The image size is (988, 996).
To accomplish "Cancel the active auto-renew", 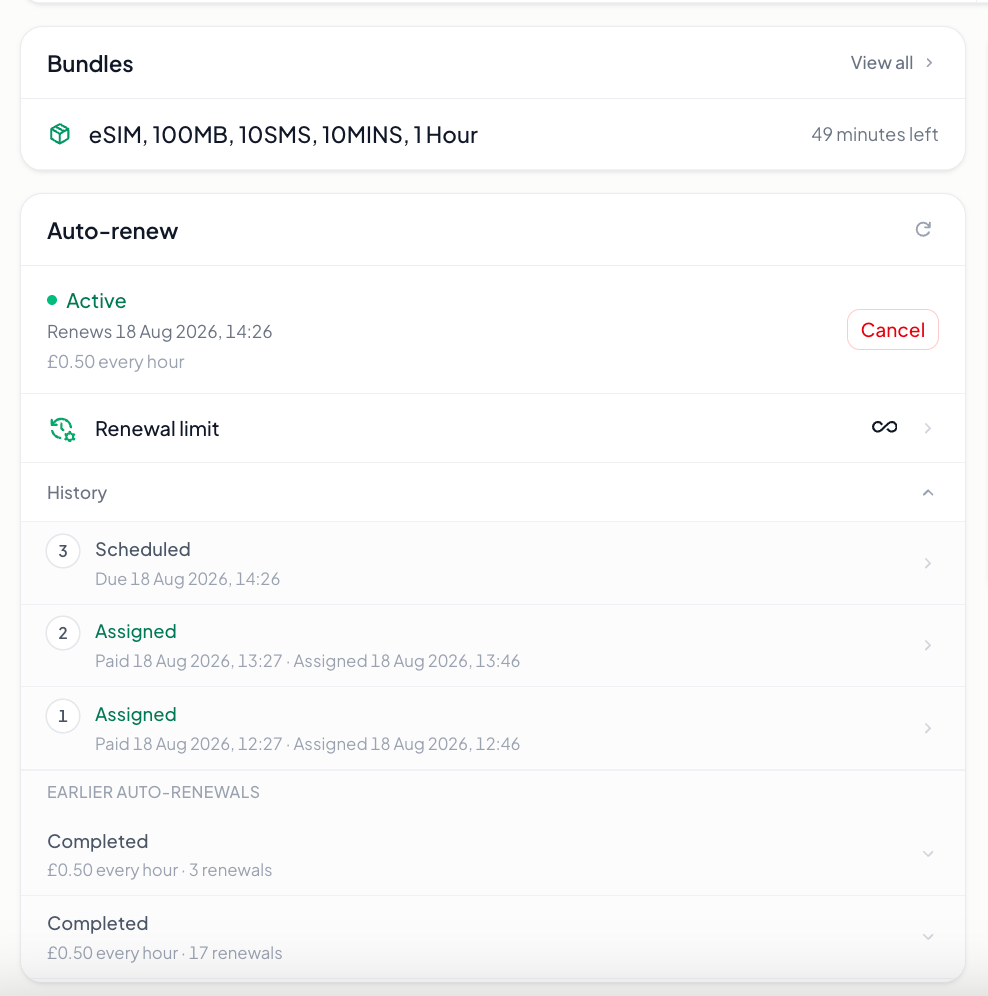I will click(892, 330).
